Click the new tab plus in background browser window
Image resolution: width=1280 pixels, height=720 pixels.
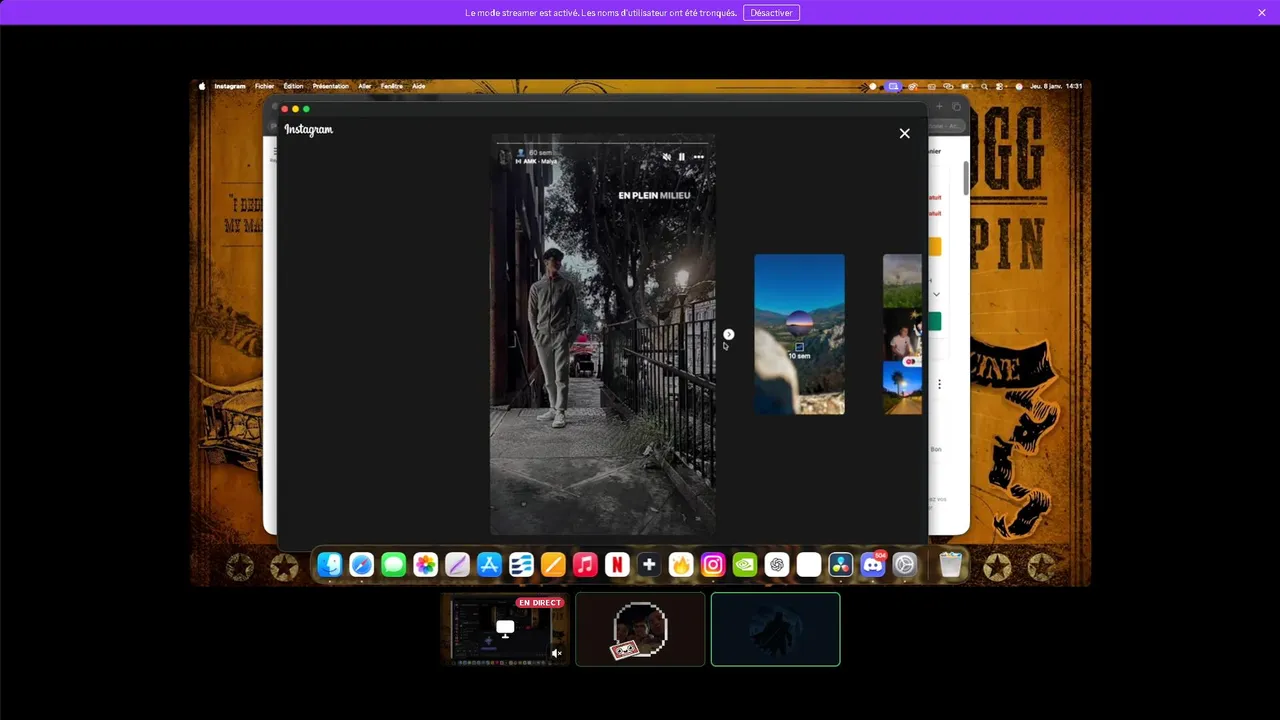[939, 106]
